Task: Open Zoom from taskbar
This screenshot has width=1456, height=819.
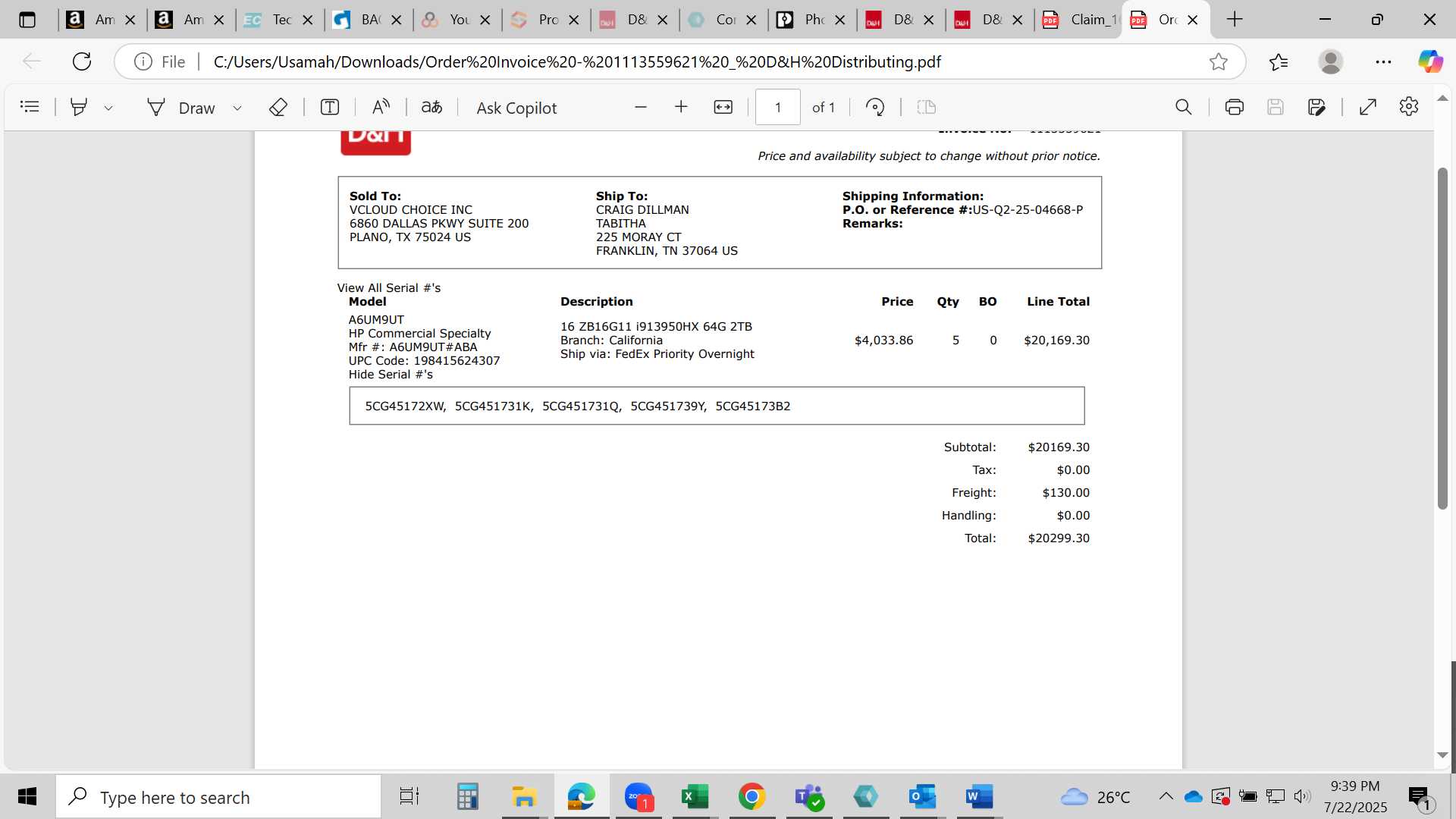Action: click(639, 796)
